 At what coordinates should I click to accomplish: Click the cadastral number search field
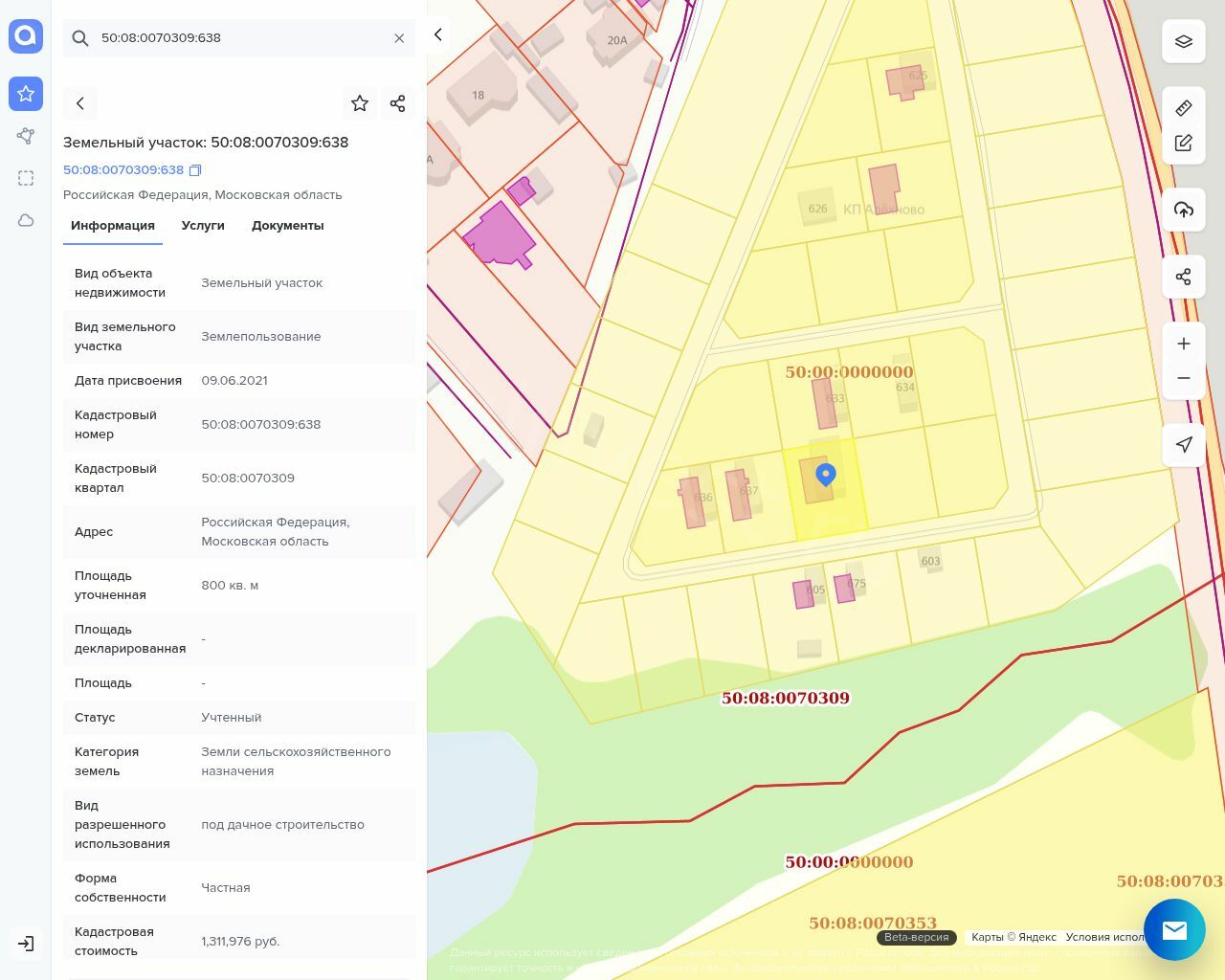coord(239,38)
